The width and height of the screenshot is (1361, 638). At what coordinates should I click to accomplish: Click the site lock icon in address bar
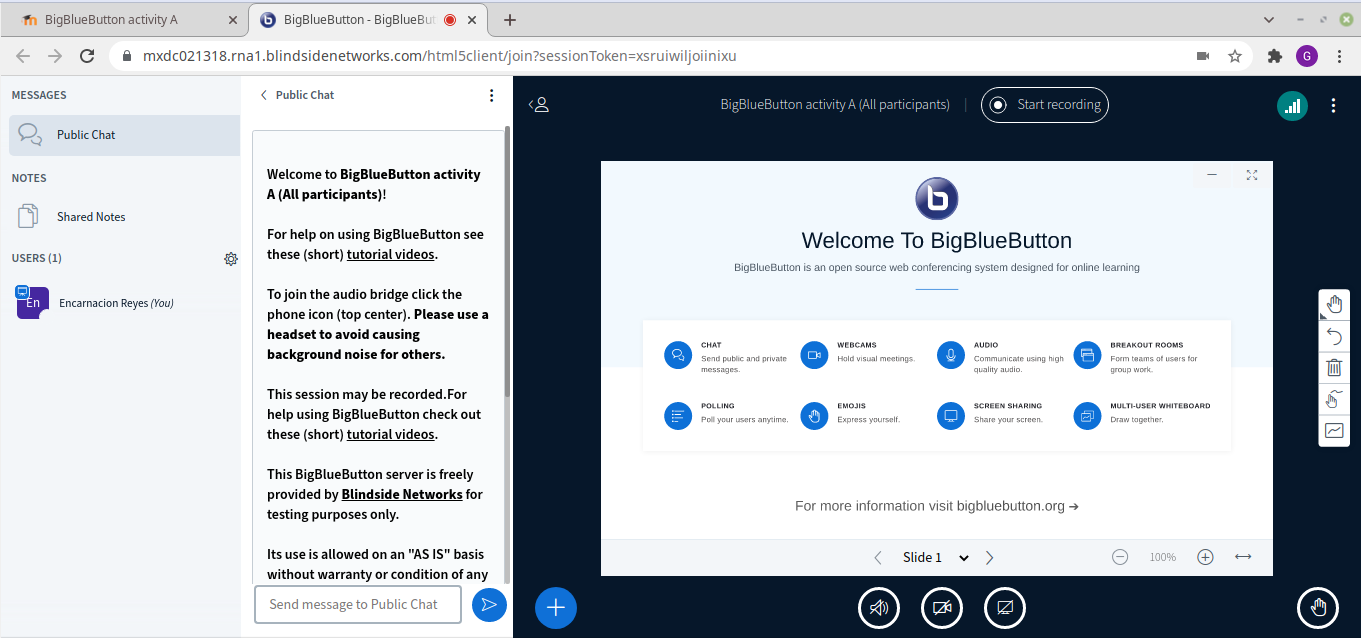pos(126,56)
